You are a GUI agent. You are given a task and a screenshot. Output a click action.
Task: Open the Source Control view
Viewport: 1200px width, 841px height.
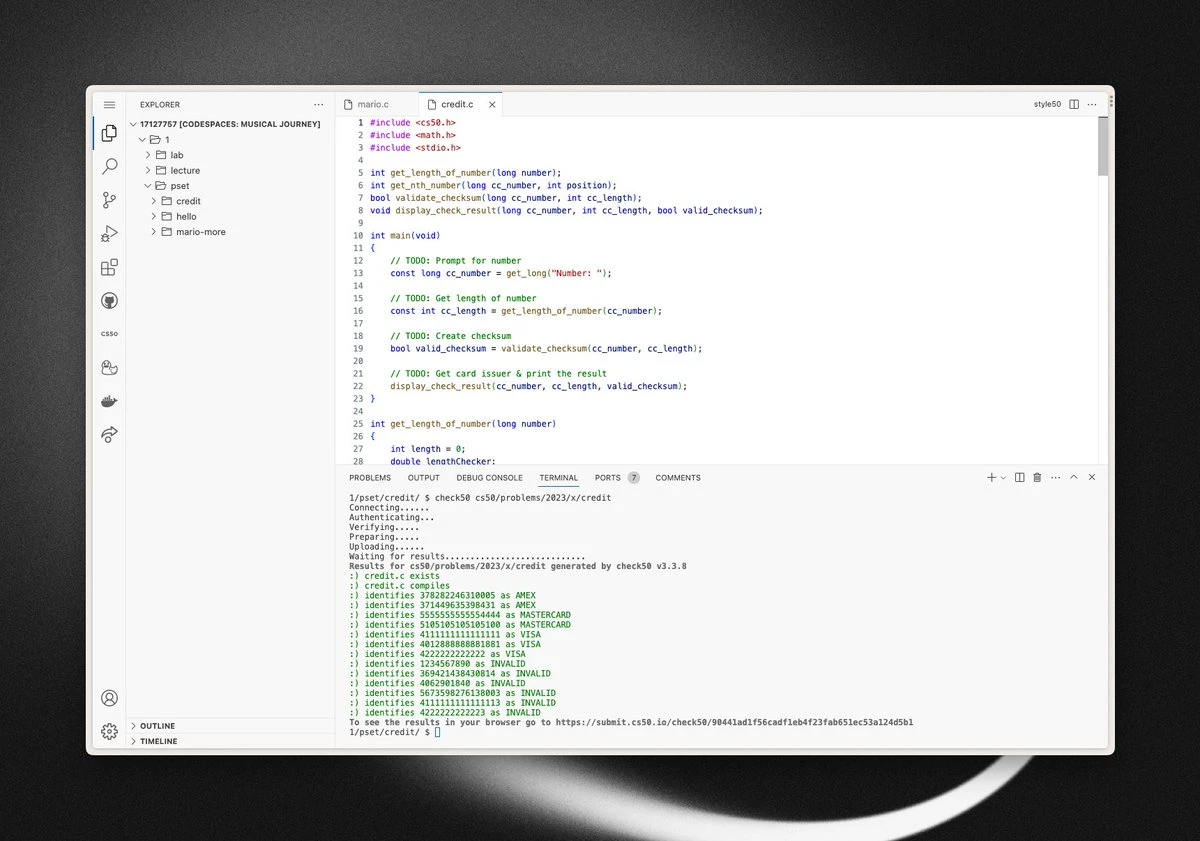[110, 200]
